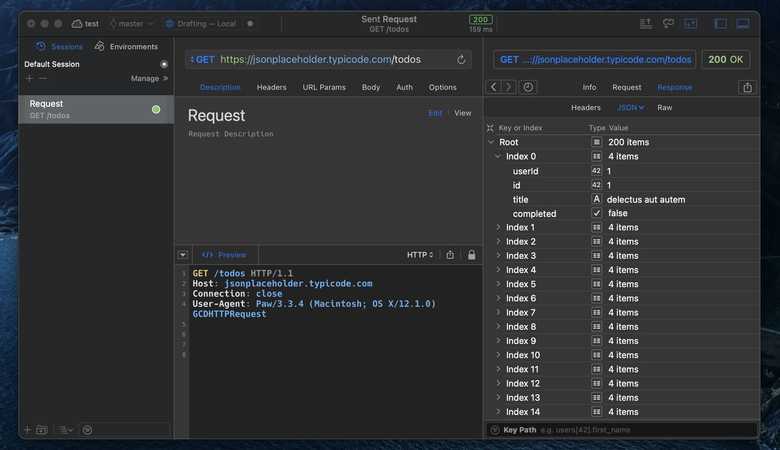Image resolution: width=780 pixels, height=450 pixels.
Task: Click the export icon next to the HTTP selector
Action: pos(450,255)
